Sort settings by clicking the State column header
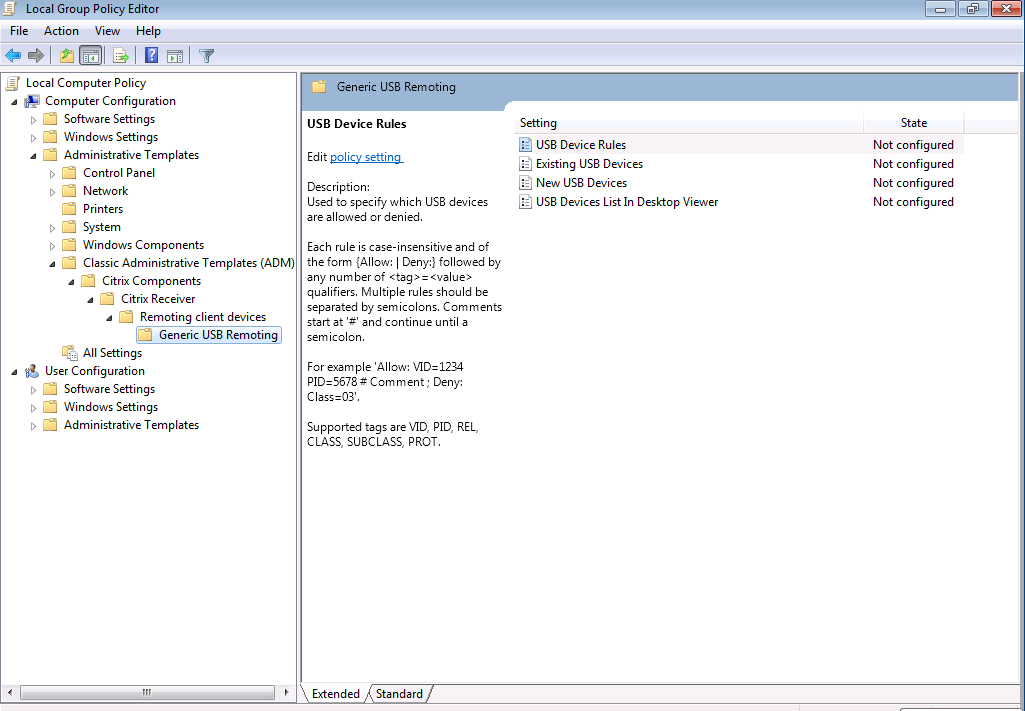This screenshot has height=711, width=1025. (x=912, y=122)
